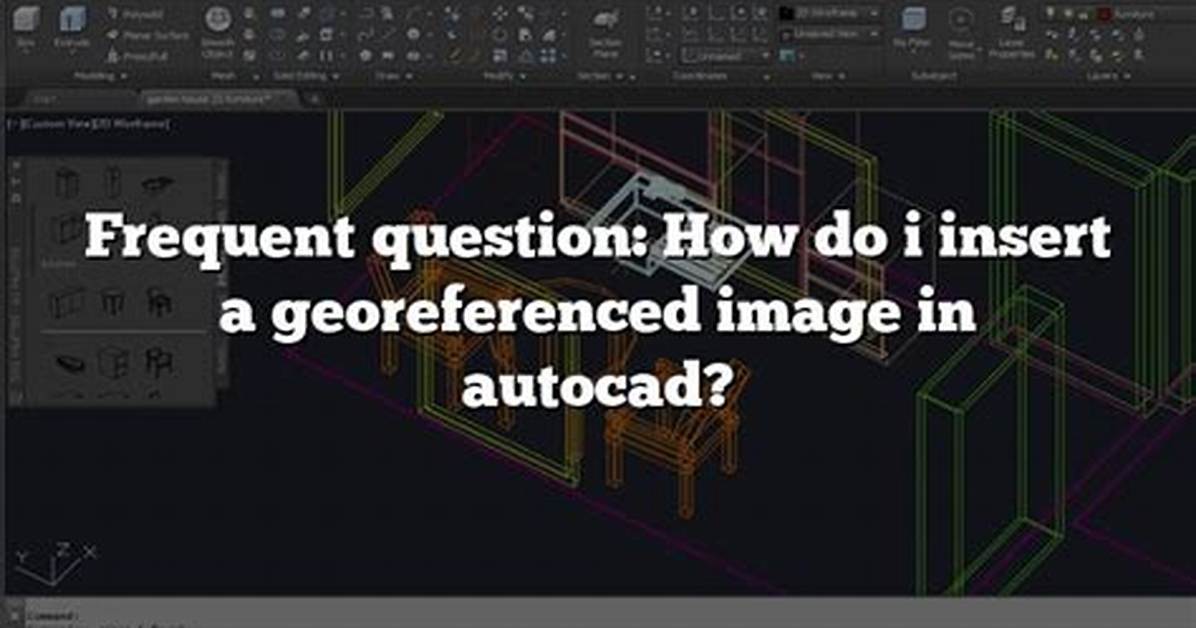The width and height of the screenshot is (1196, 628).
Task: Click the circle icon in Draw panel
Action: tap(413, 35)
